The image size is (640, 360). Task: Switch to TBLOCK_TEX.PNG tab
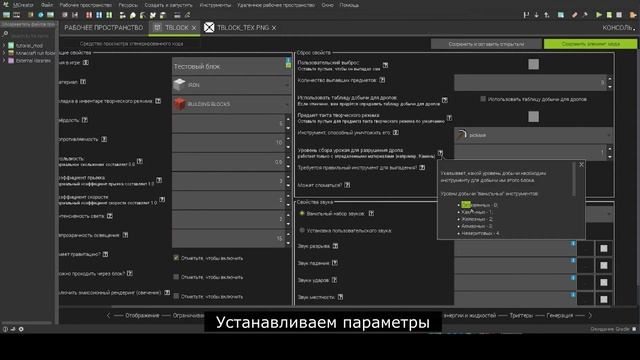pyautogui.click(x=243, y=27)
